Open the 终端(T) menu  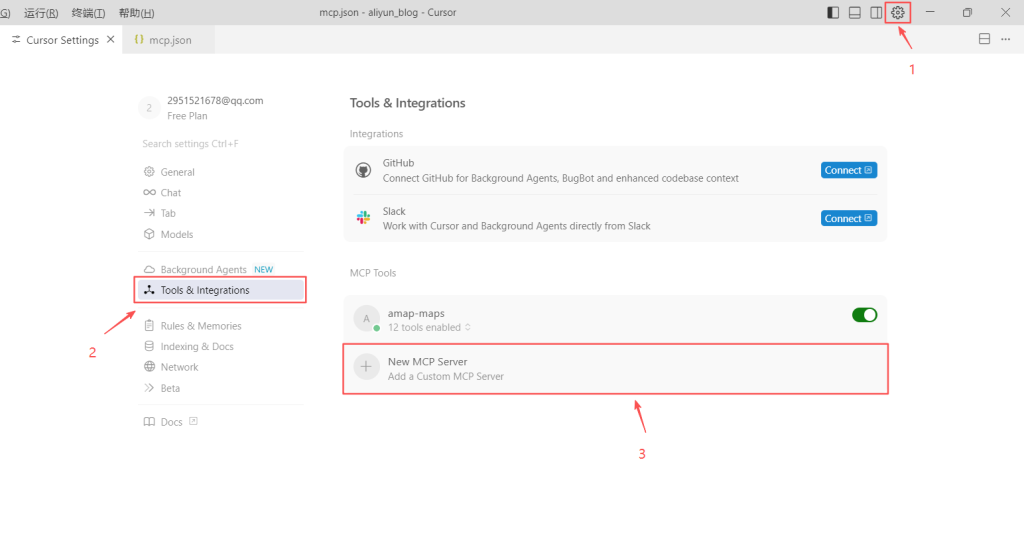coord(88,13)
